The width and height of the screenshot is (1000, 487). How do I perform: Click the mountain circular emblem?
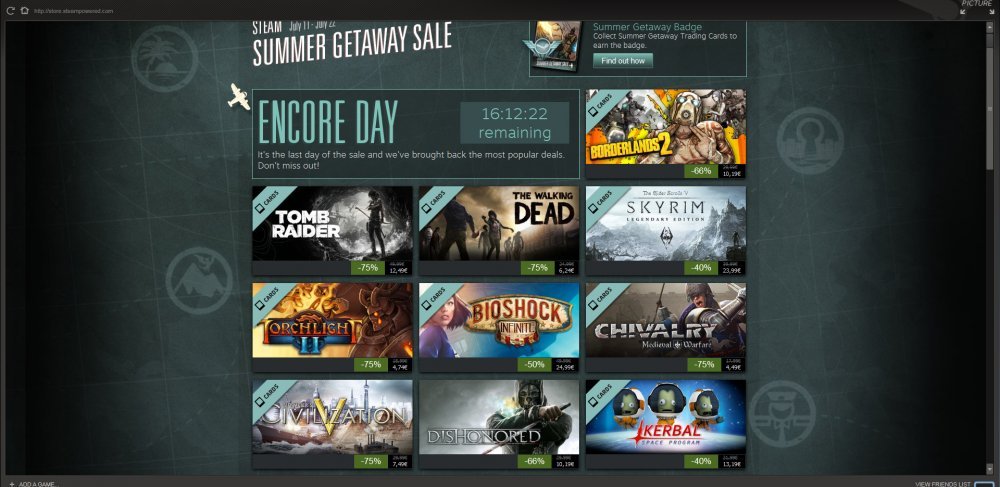click(x=199, y=280)
